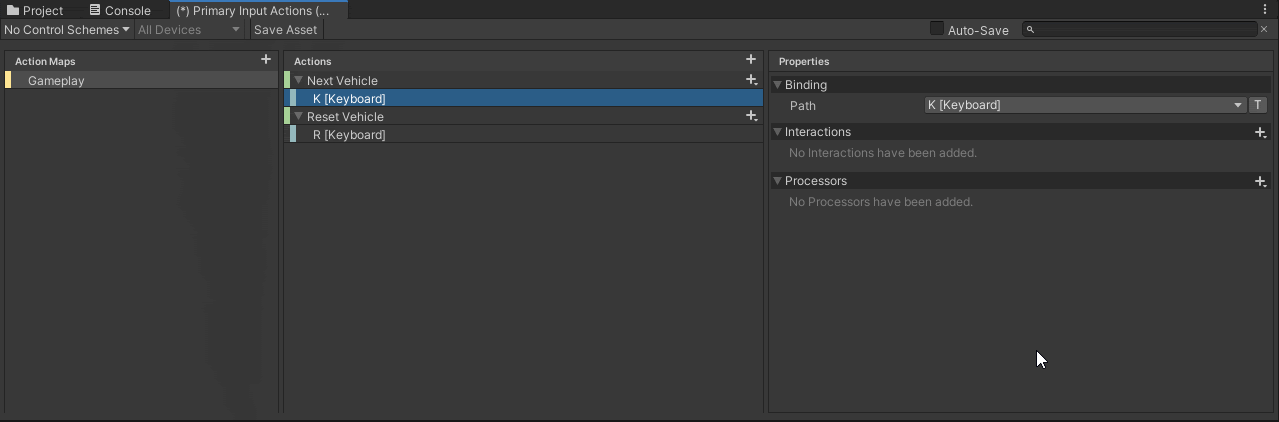Add a new processor with plus icon
Viewport: 1279px width, 422px height.
click(1261, 181)
